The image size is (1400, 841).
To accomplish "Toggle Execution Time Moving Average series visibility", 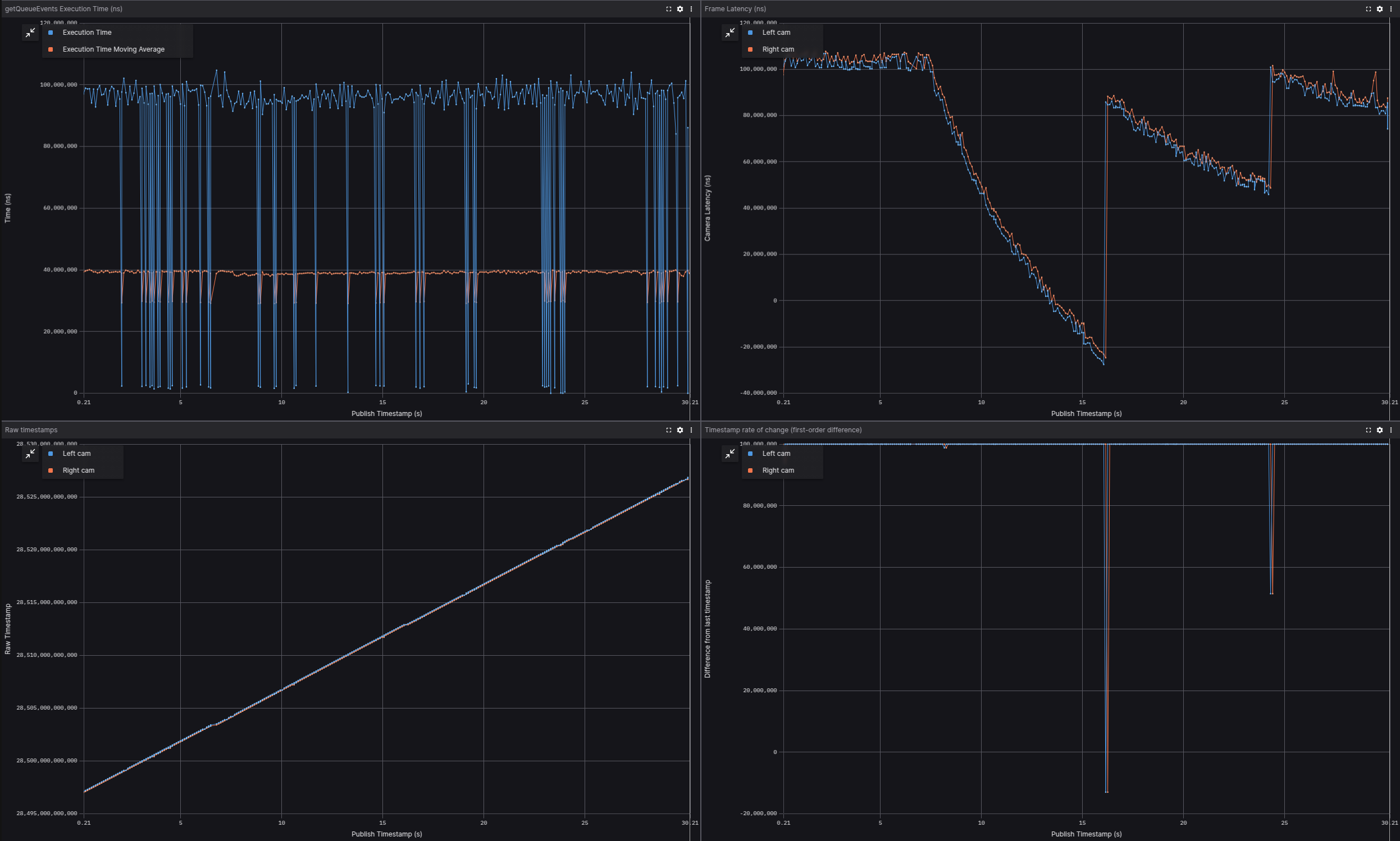I will click(113, 49).
